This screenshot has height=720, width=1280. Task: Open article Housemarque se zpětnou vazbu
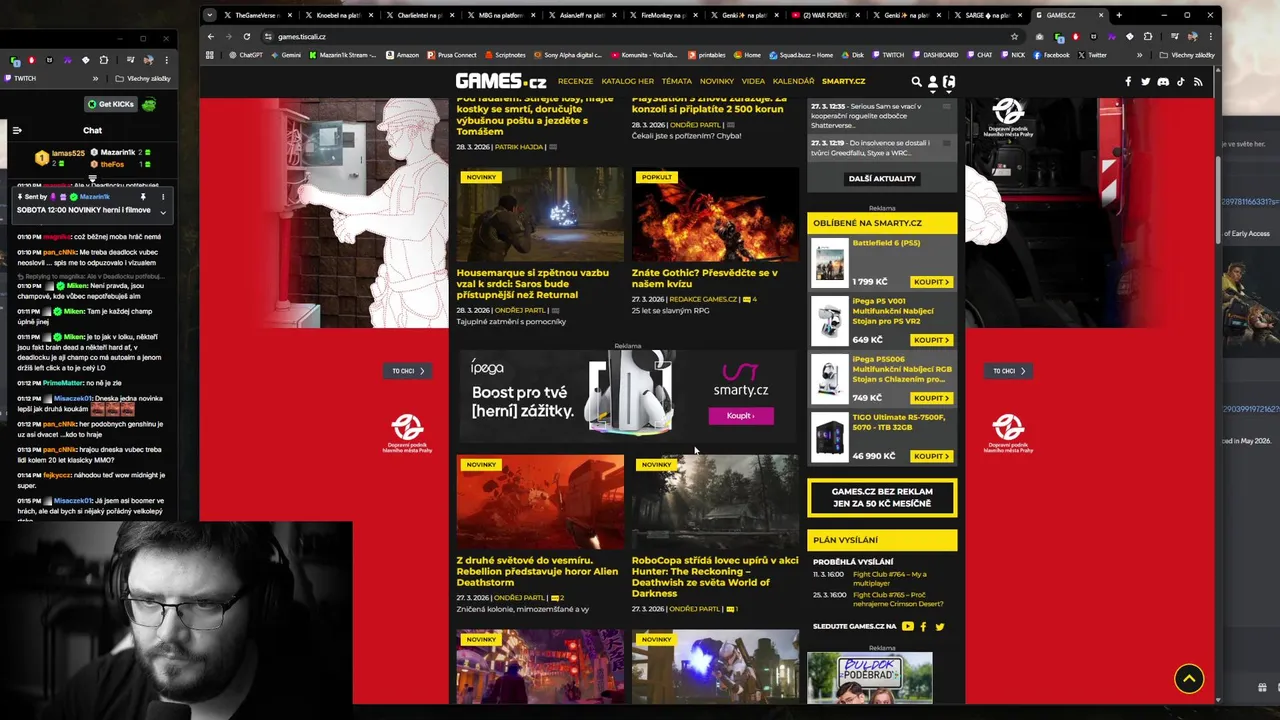(533, 284)
